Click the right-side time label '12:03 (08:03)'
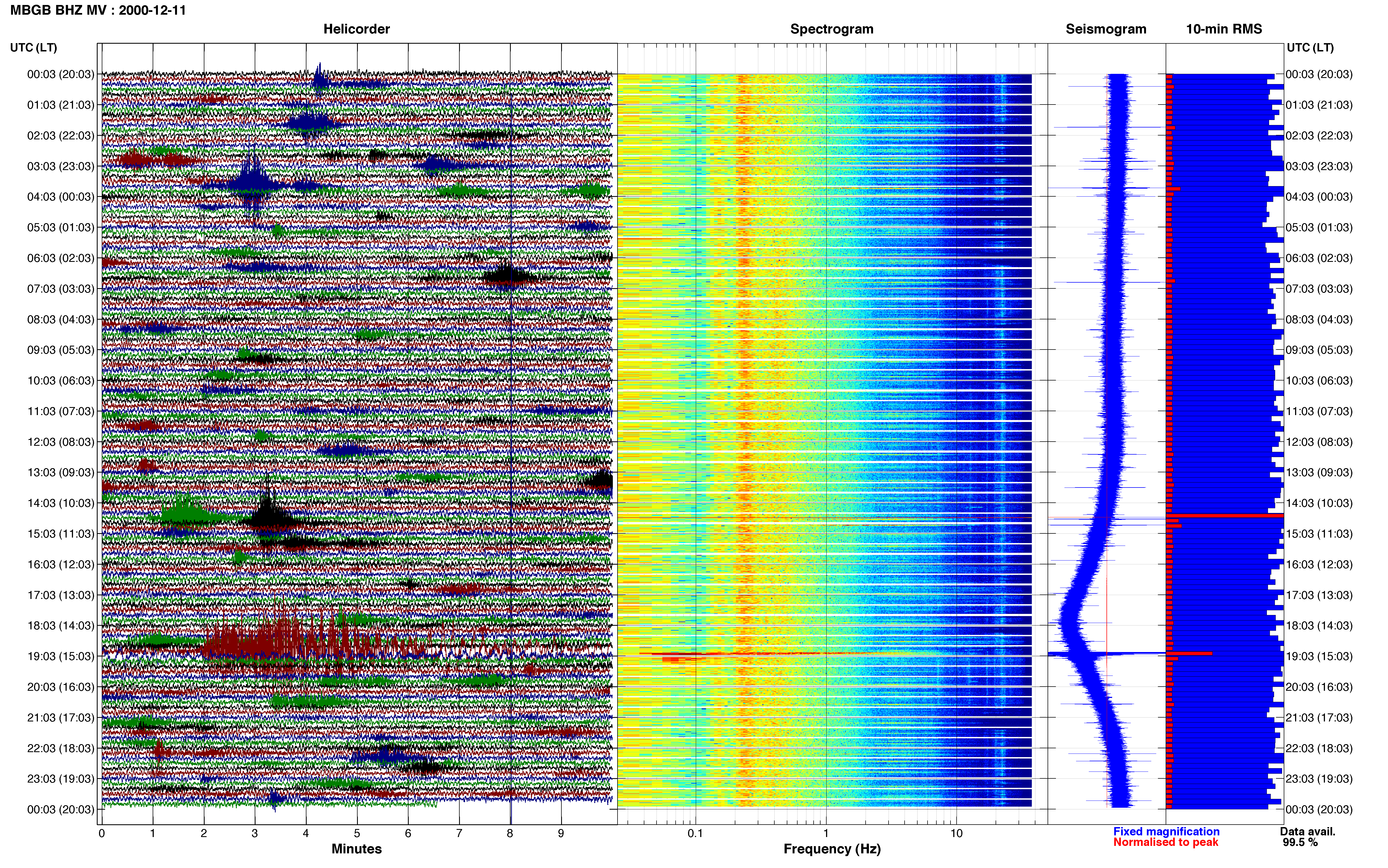Screen dimensions: 1388x868 [x=1319, y=442]
